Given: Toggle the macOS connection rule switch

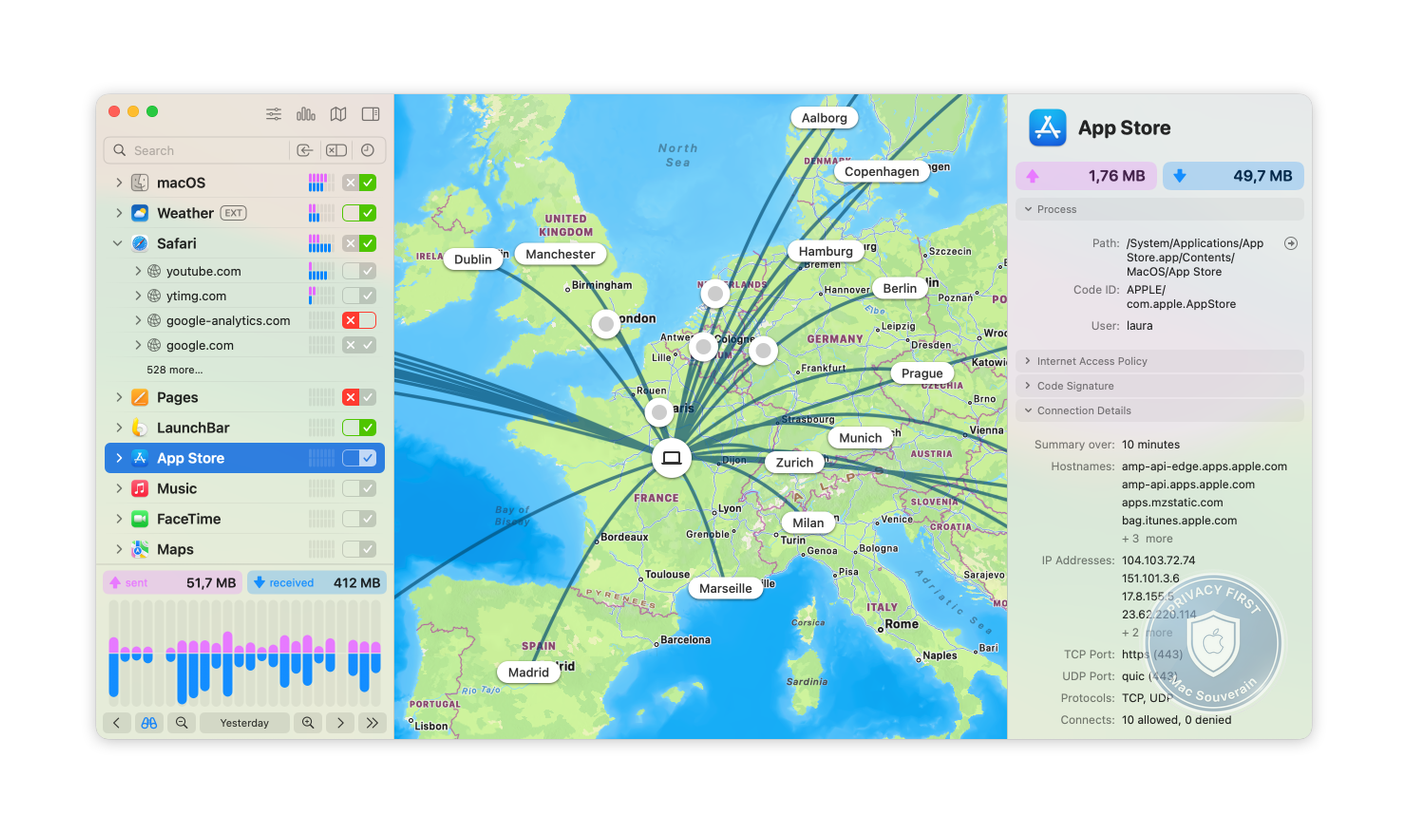Looking at the screenshot, I should (359, 183).
